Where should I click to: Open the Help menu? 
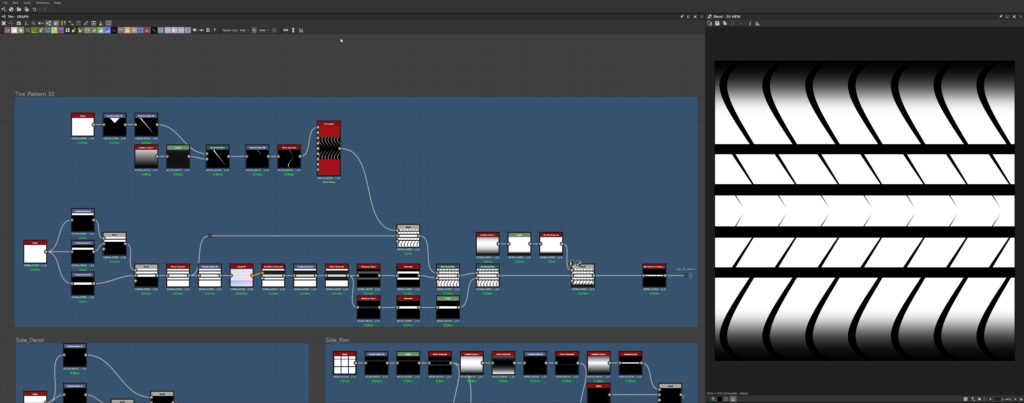57,3
